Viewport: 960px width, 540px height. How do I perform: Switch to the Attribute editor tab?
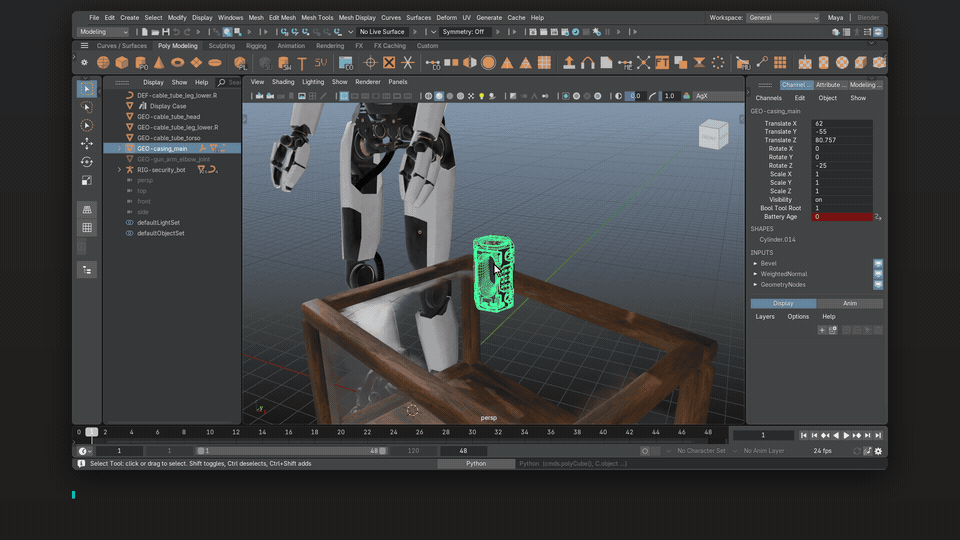pyautogui.click(x=831, y=85)
